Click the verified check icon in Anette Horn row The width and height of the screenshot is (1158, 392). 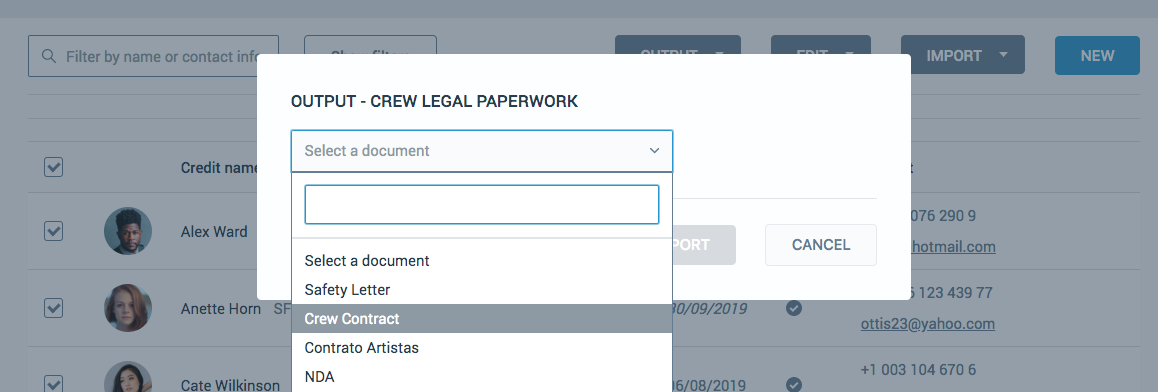pyautogui.click(x=794, y=308)
